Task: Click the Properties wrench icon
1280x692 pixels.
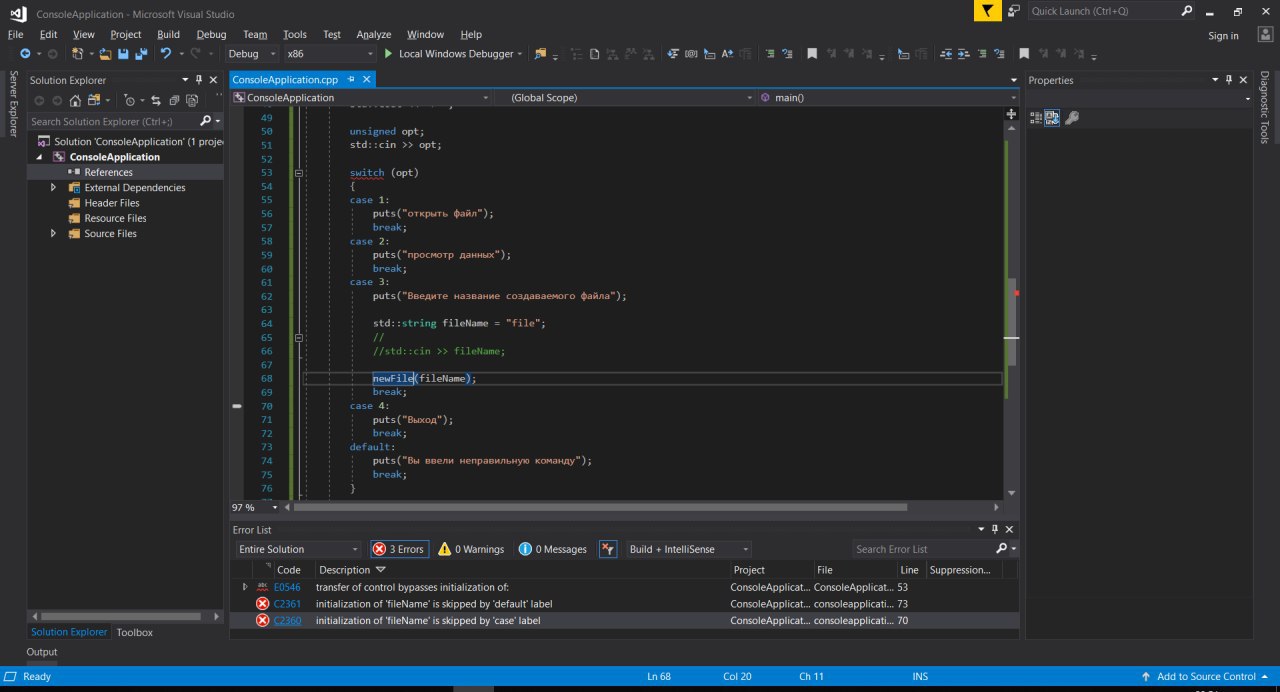Action: (x=1071, y=118)
